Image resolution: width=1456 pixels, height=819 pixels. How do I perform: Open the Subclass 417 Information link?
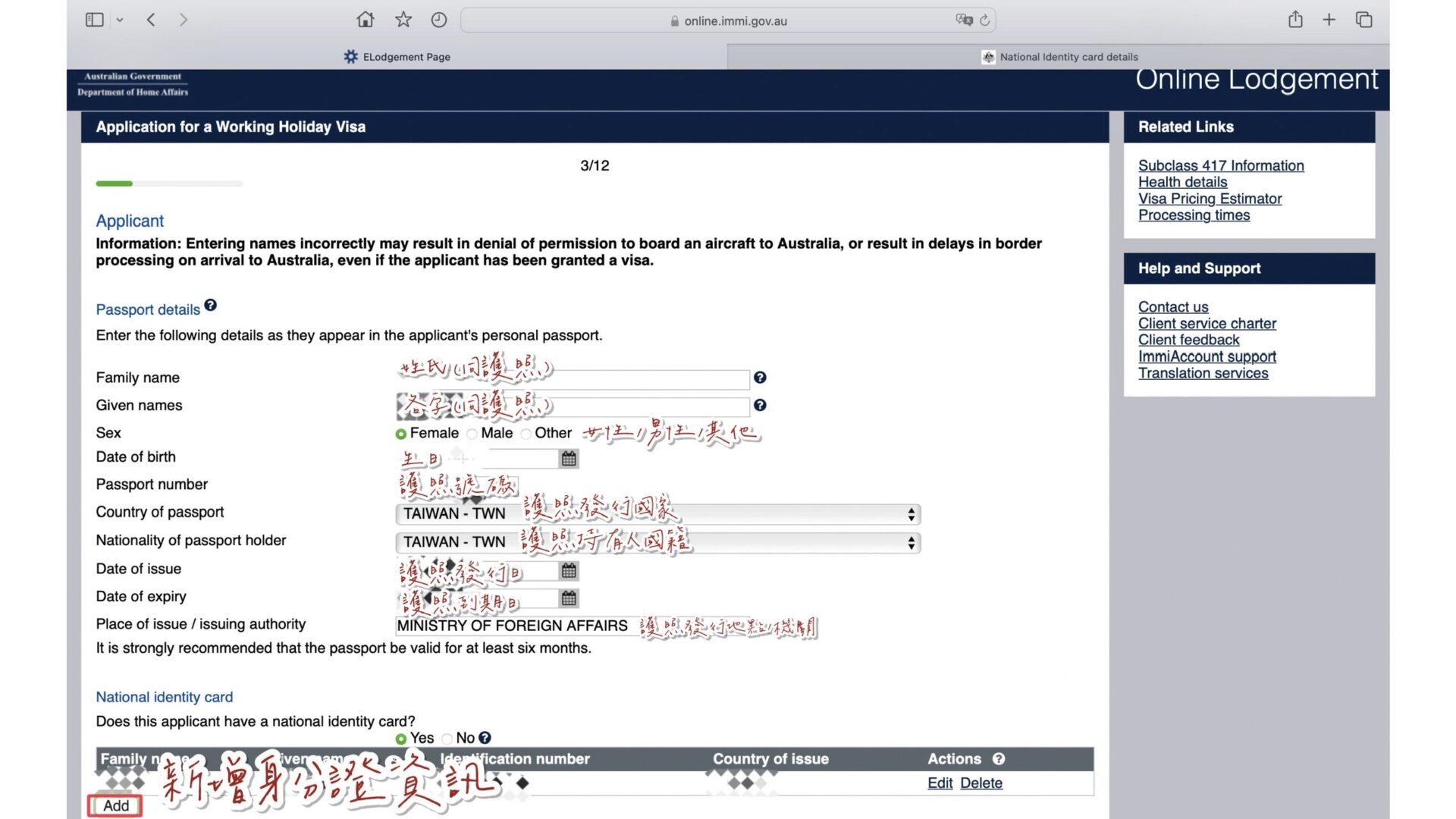[1221, 165]
